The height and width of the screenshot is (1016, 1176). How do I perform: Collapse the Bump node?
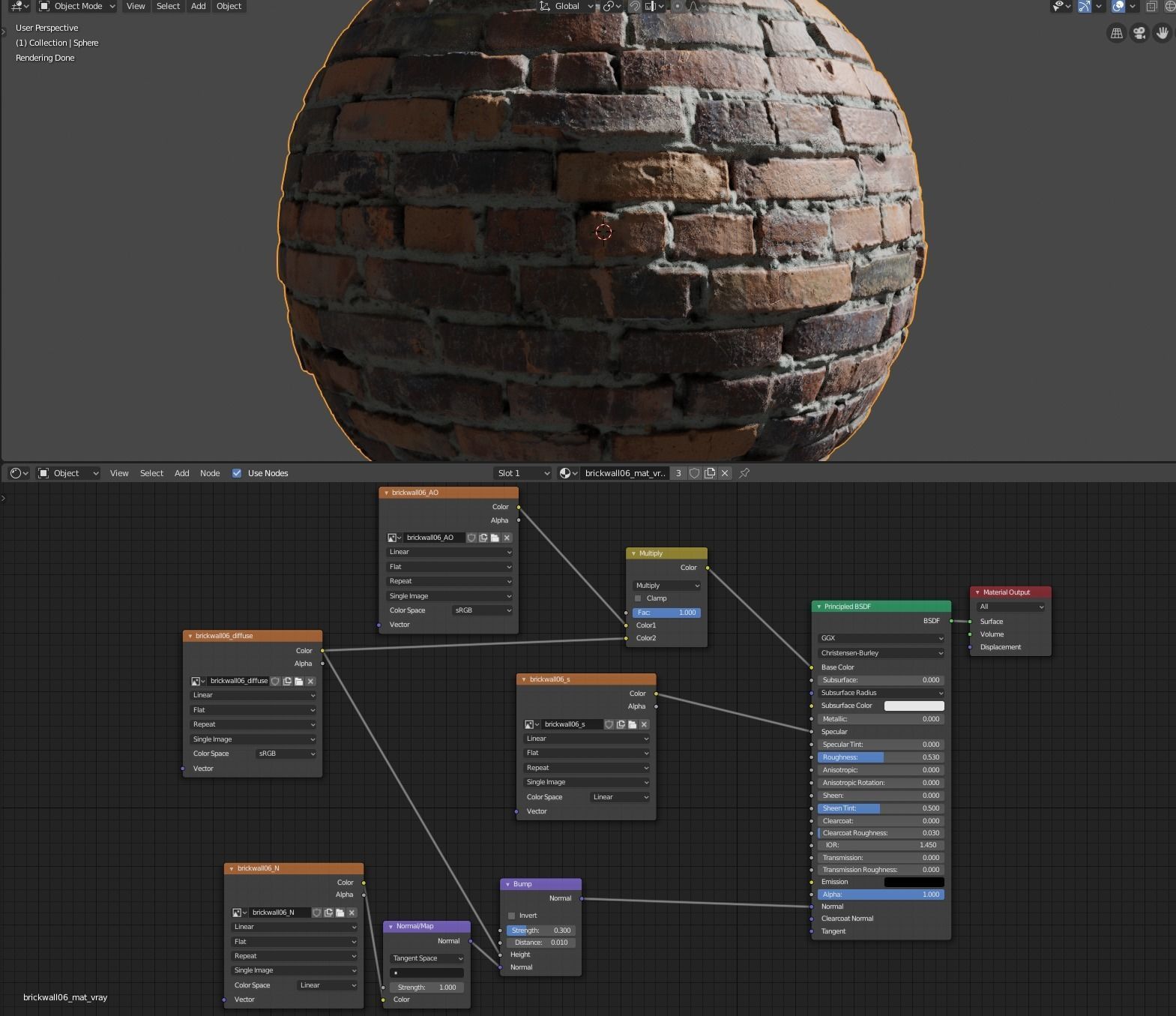point(507,884)
